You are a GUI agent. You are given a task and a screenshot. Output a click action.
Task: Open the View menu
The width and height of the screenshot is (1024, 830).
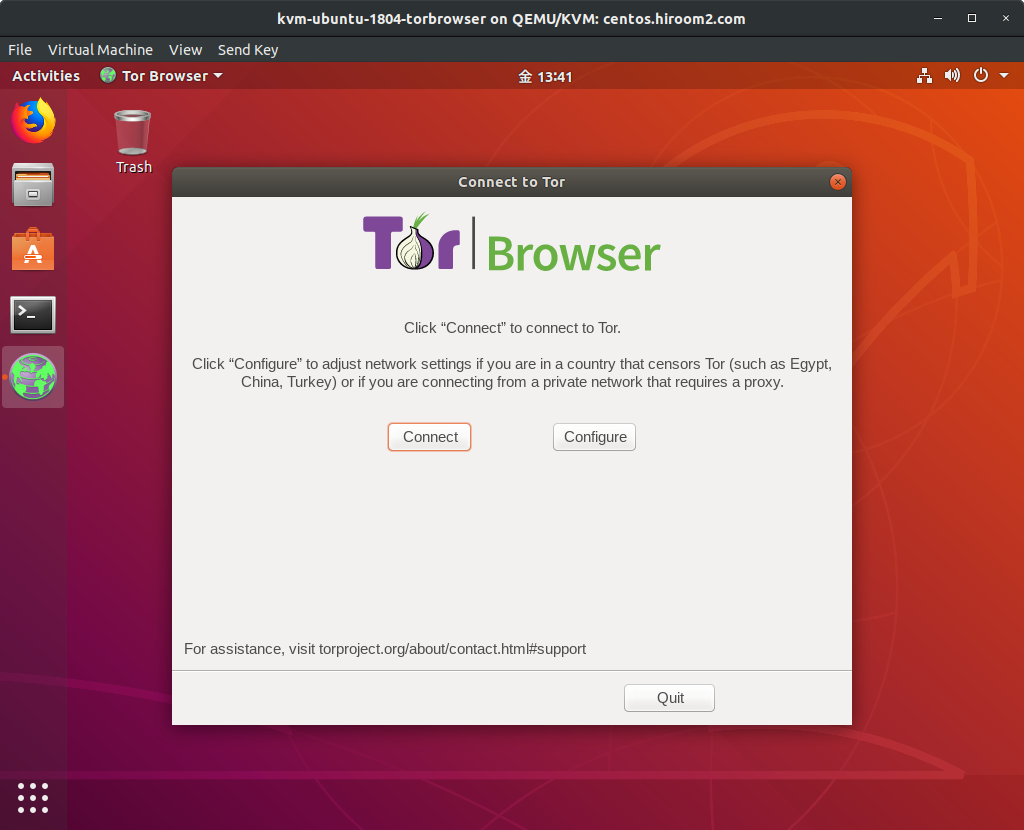[x=185, y=50]
